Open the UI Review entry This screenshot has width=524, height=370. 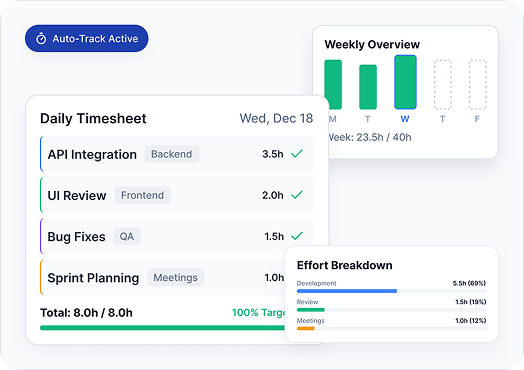click(x=177, y=195)
